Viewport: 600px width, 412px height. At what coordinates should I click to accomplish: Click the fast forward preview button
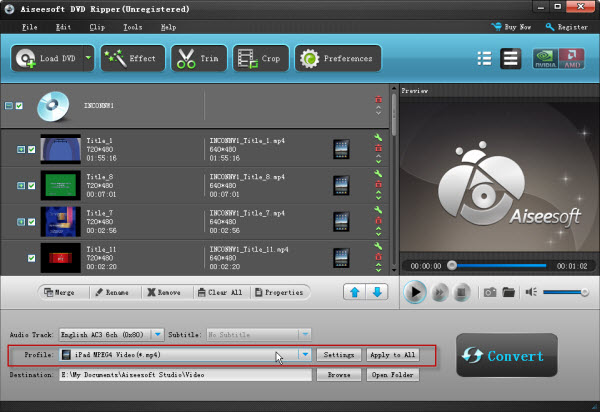(440, 293)
